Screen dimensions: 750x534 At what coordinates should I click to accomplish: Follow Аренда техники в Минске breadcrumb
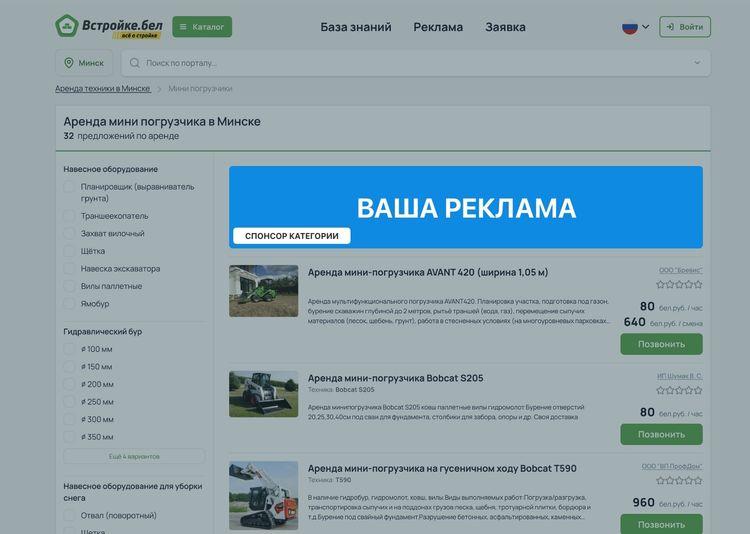coord(103,89)
